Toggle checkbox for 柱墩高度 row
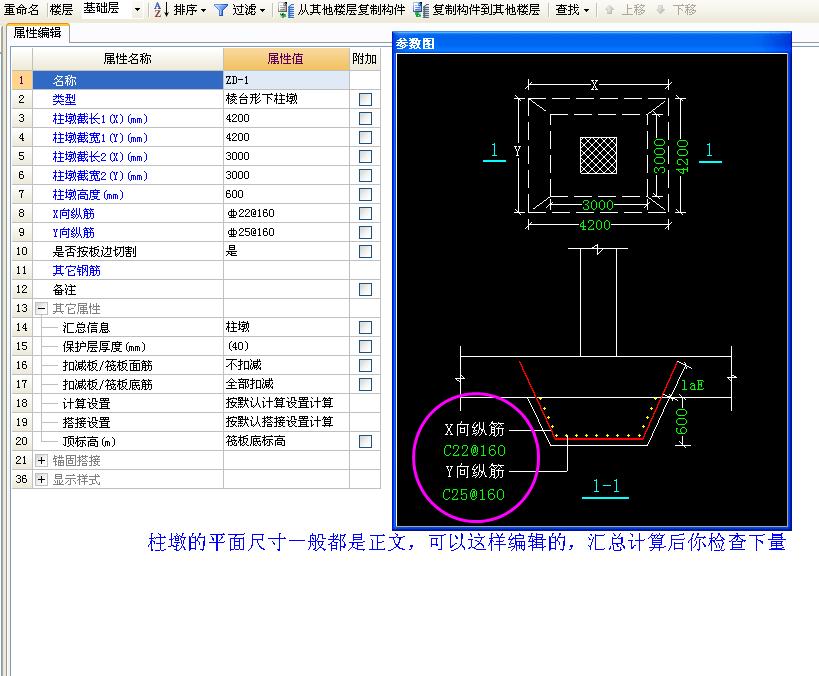This screenshot has width=819, height=676. 365,194
